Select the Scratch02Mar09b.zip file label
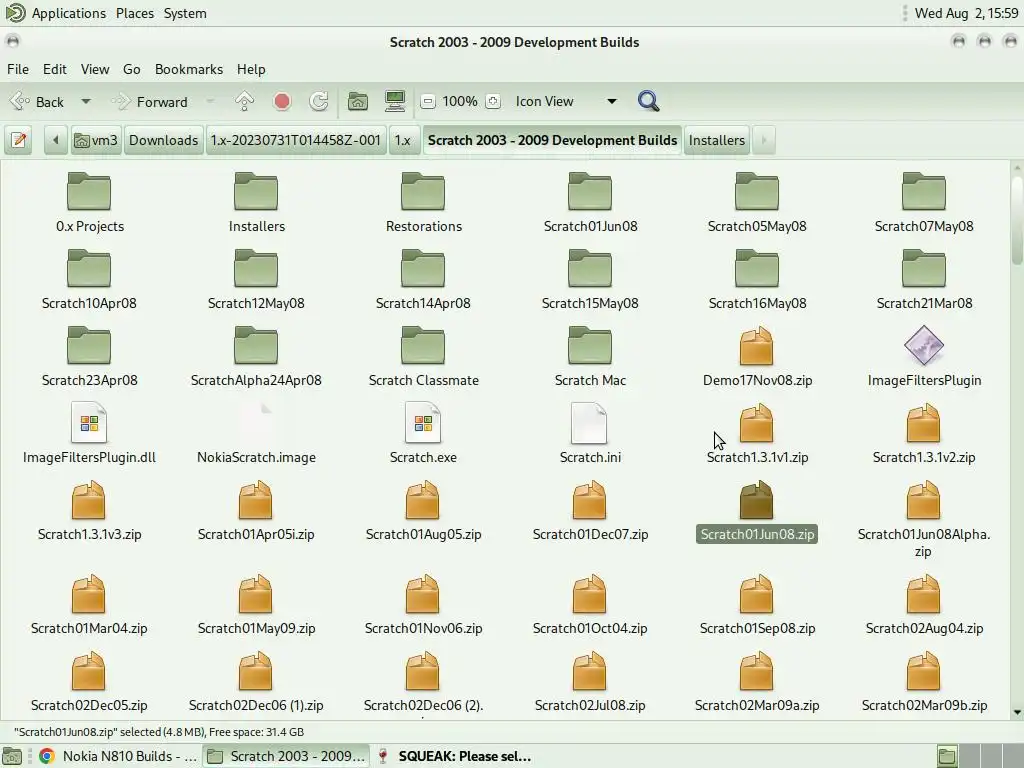 tap(923, 705)
